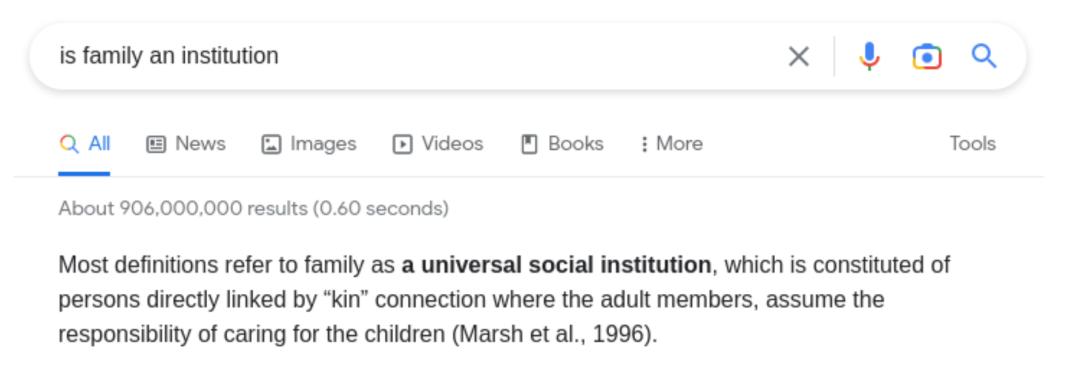This screenshot has height=377, width=1080.
Task: Click the blue magnifier search button
Action: 984,56
